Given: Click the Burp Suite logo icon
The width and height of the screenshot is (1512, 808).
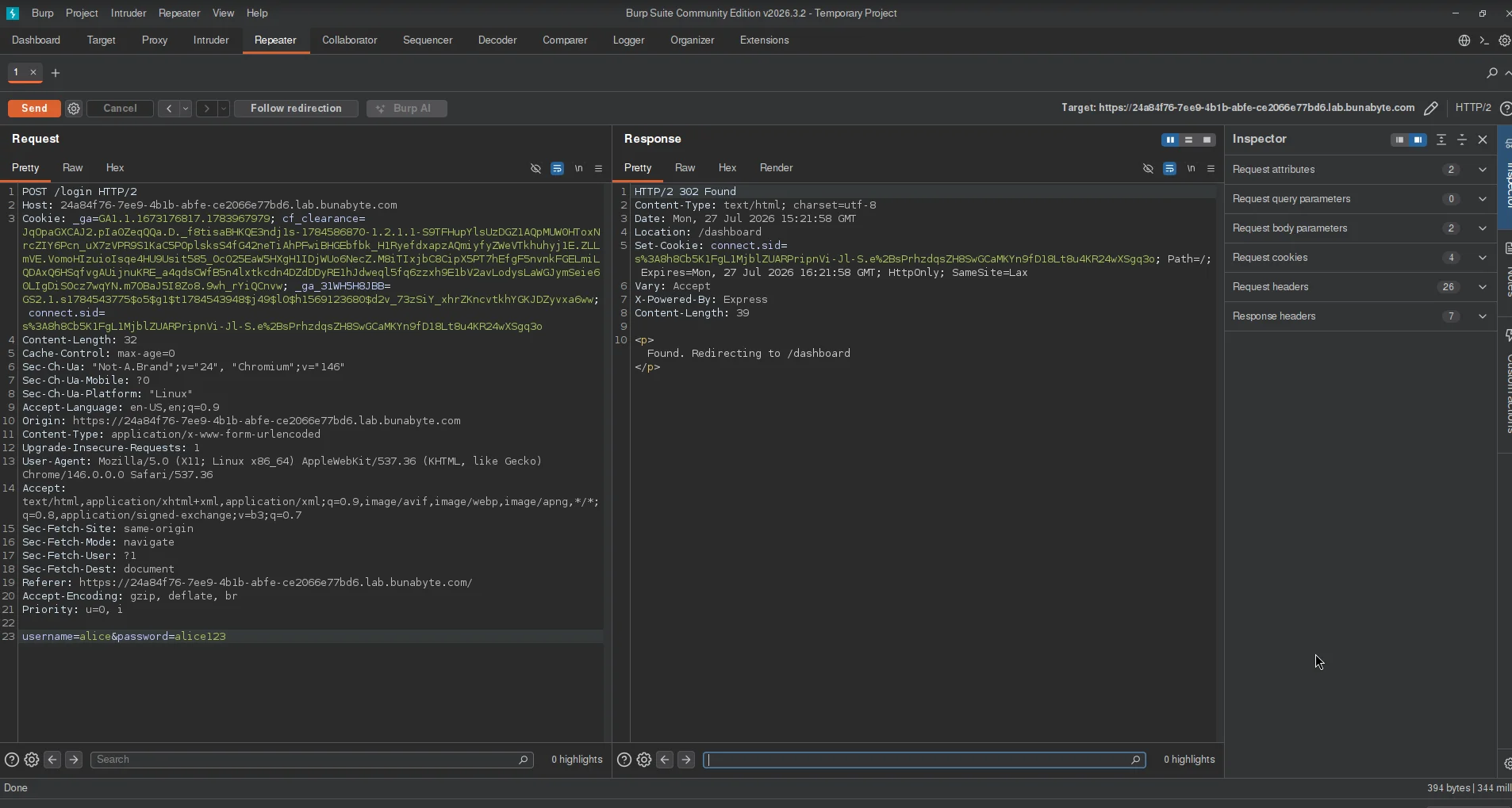Looking at the screenshot, I should [x=12, y=13].
